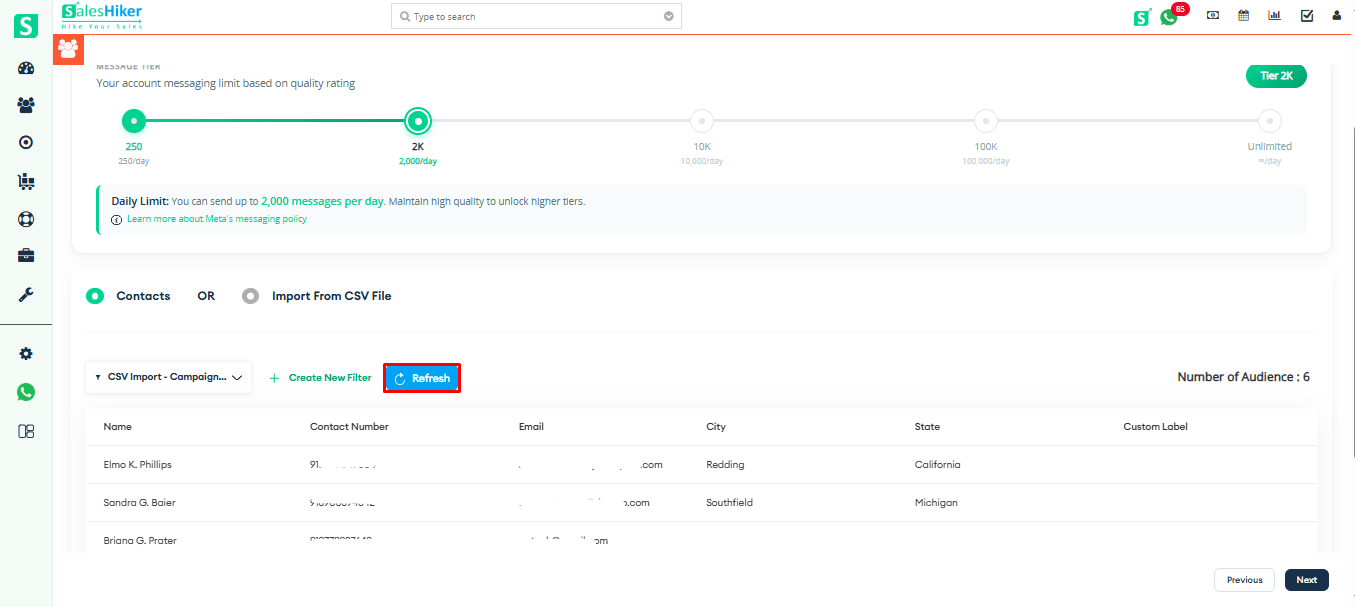Open WhatsApp notifications with 85 badge
The image size is (1355, 607).
(x=1169, y=16)
